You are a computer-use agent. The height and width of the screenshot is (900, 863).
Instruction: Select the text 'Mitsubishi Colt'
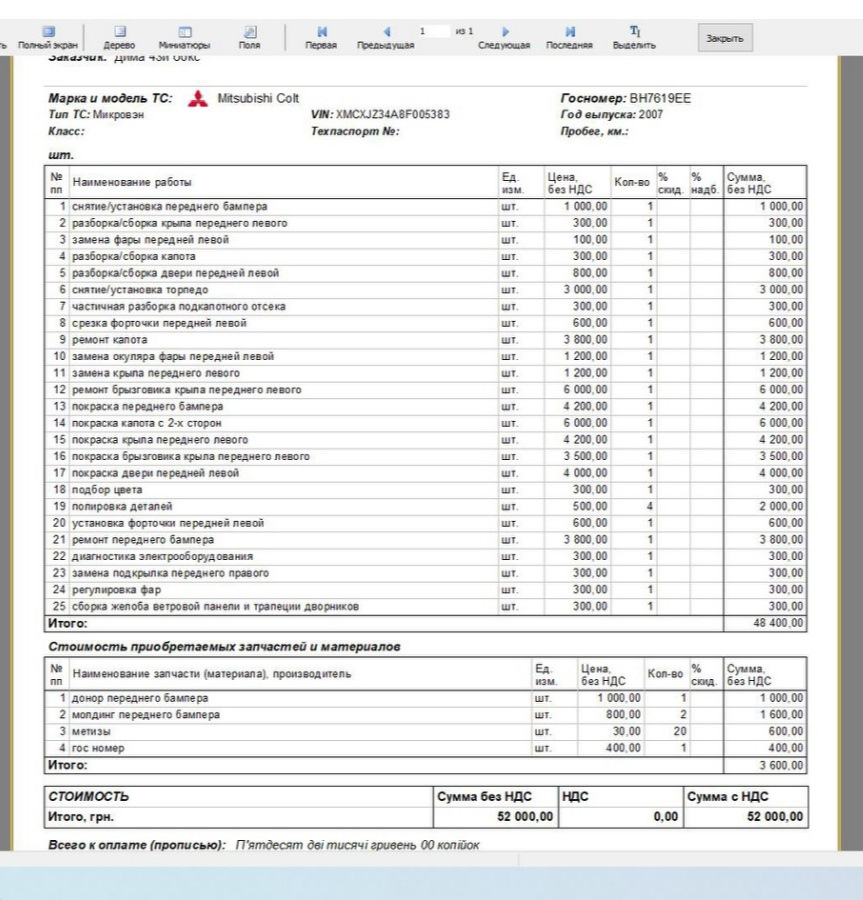pos(258,98)
